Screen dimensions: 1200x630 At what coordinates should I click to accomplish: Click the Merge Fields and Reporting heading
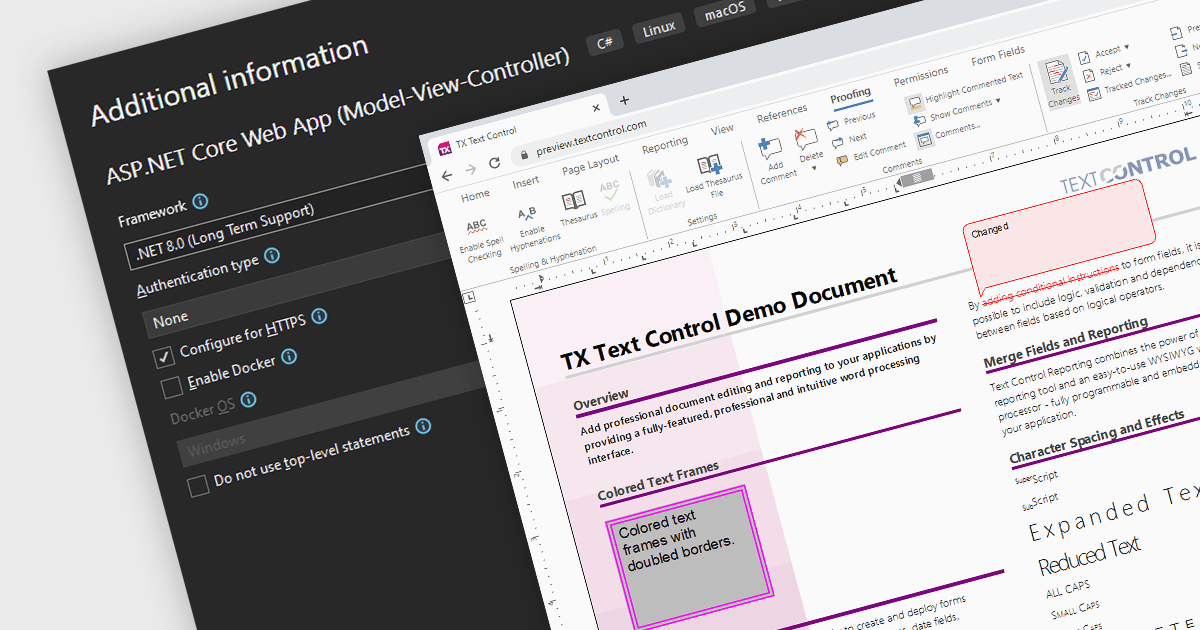point(1065,343)
